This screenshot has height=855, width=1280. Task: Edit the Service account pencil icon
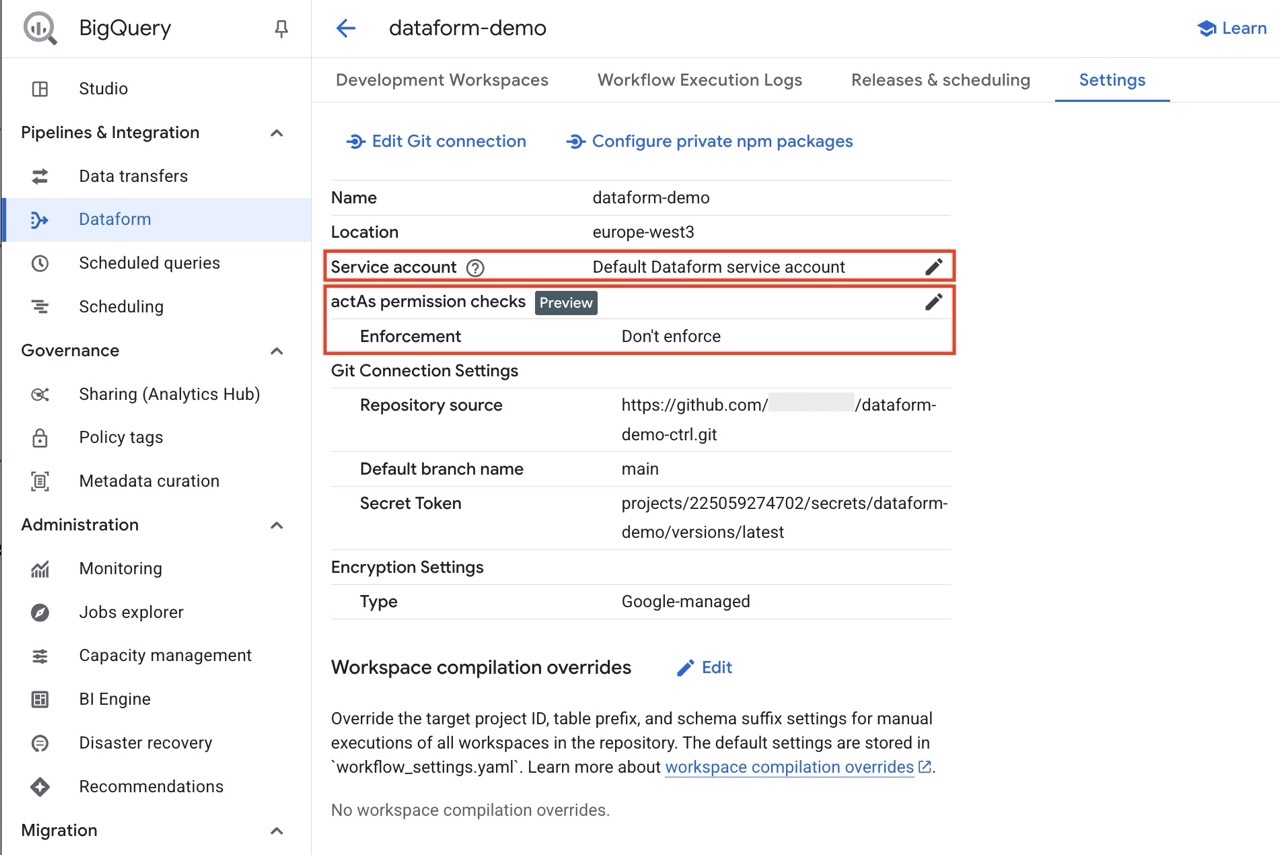933,267
